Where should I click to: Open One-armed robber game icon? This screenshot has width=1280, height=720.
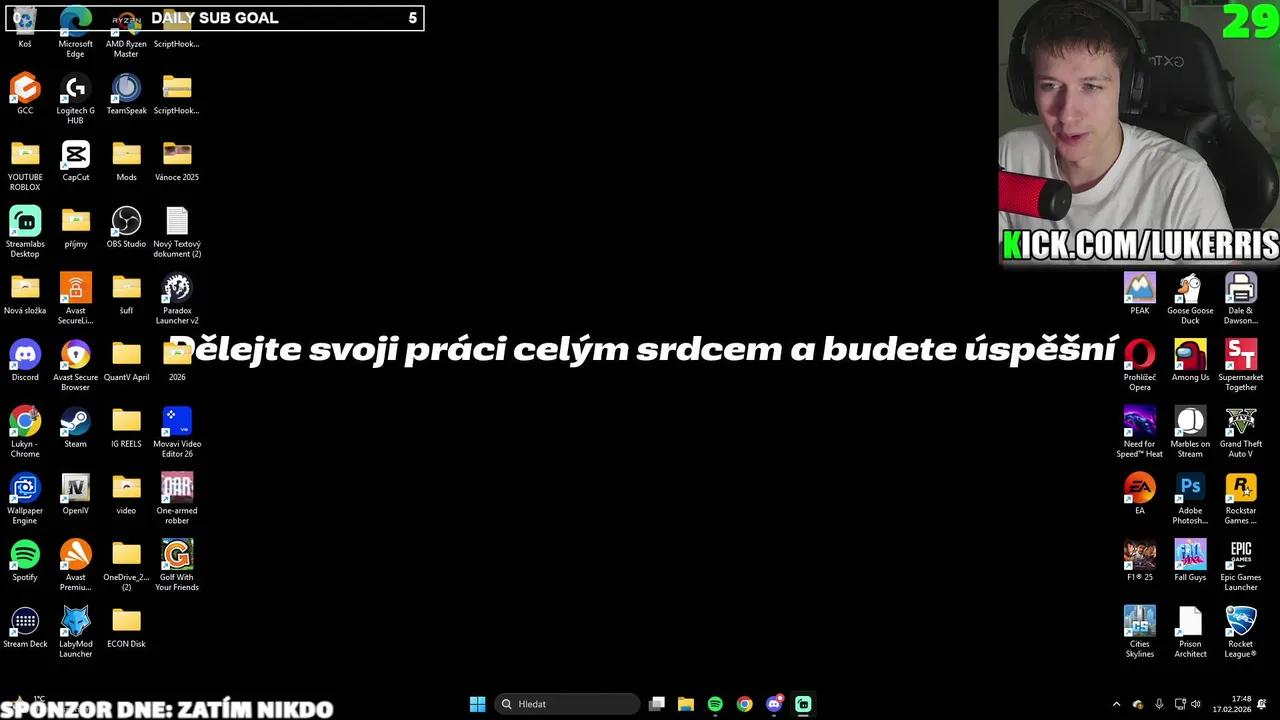[177, 488]
